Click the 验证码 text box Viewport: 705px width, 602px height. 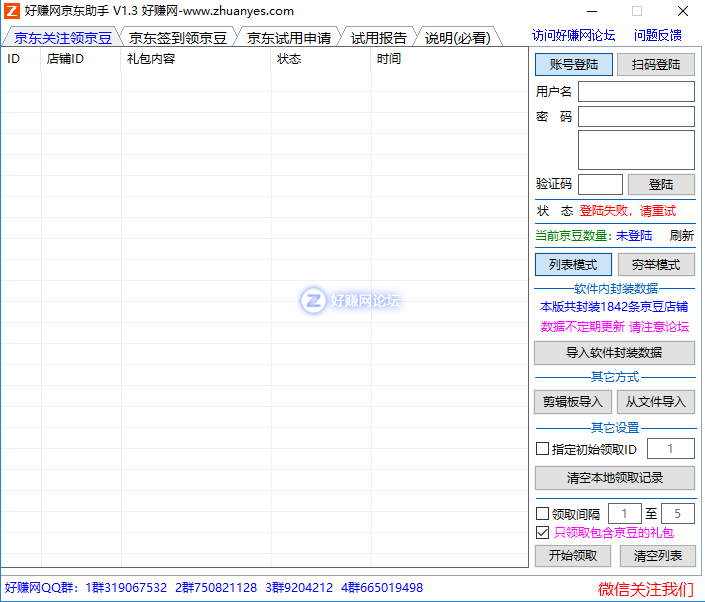pos(600,185)
